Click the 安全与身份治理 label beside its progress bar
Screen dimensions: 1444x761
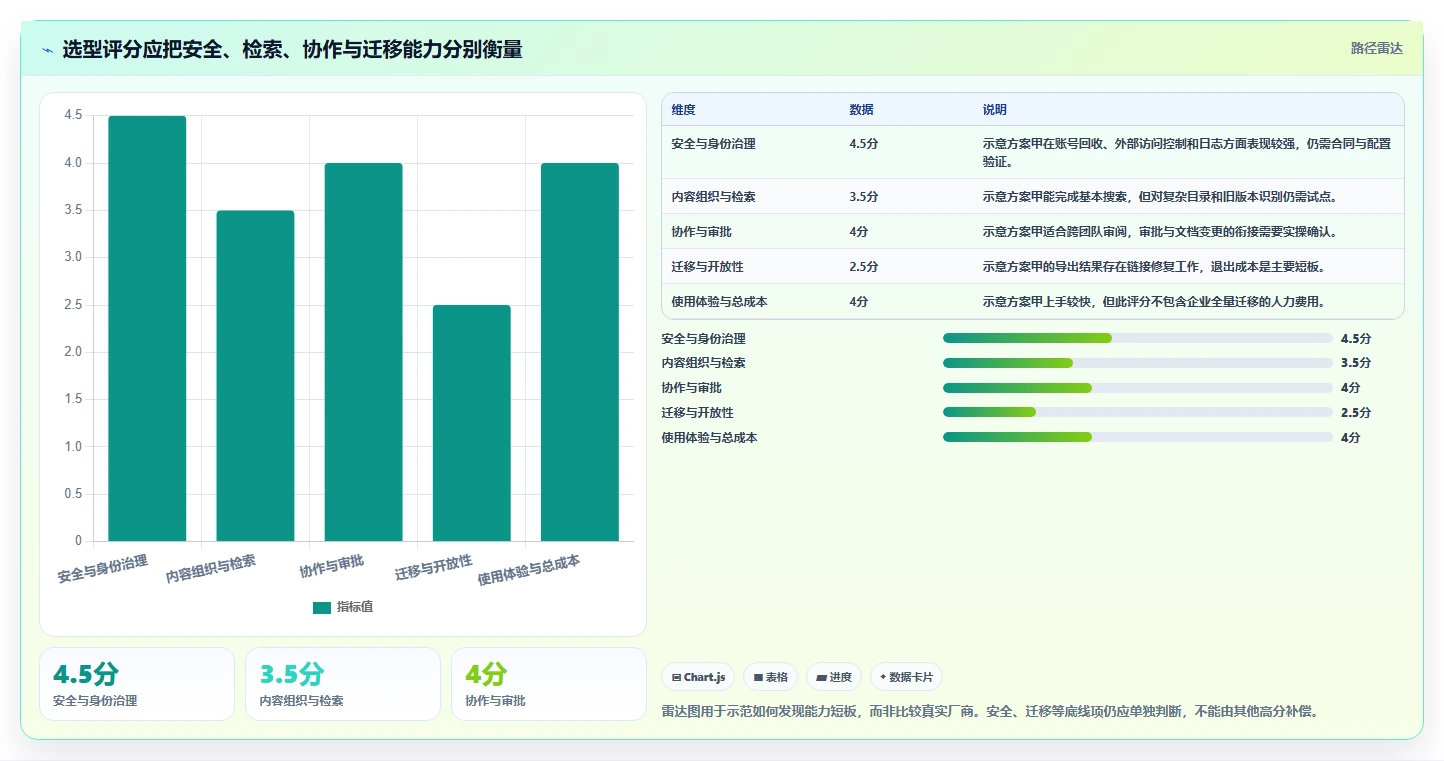(704, 339)
